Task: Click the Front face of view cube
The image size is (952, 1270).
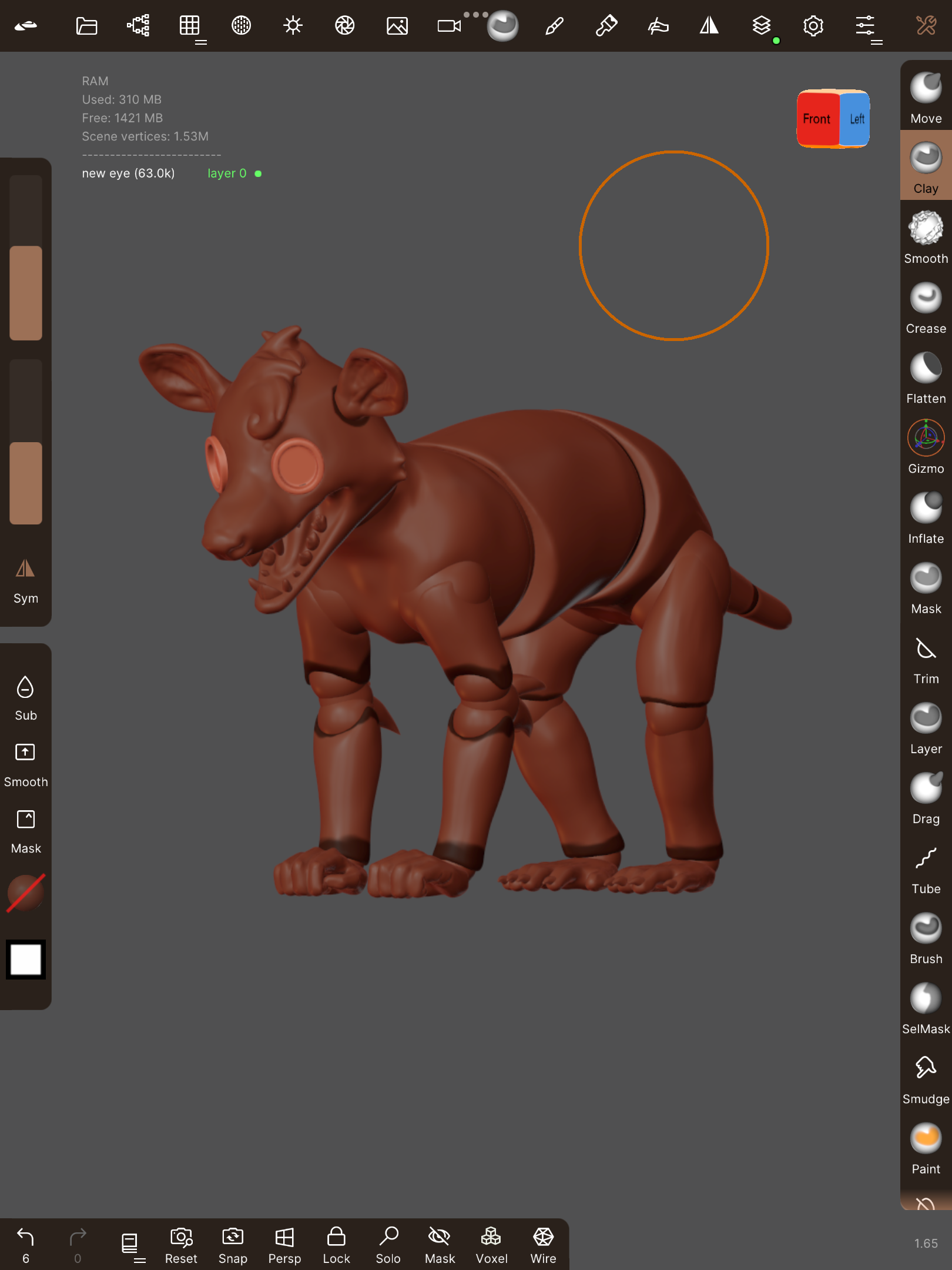Action: click(817, 119)
